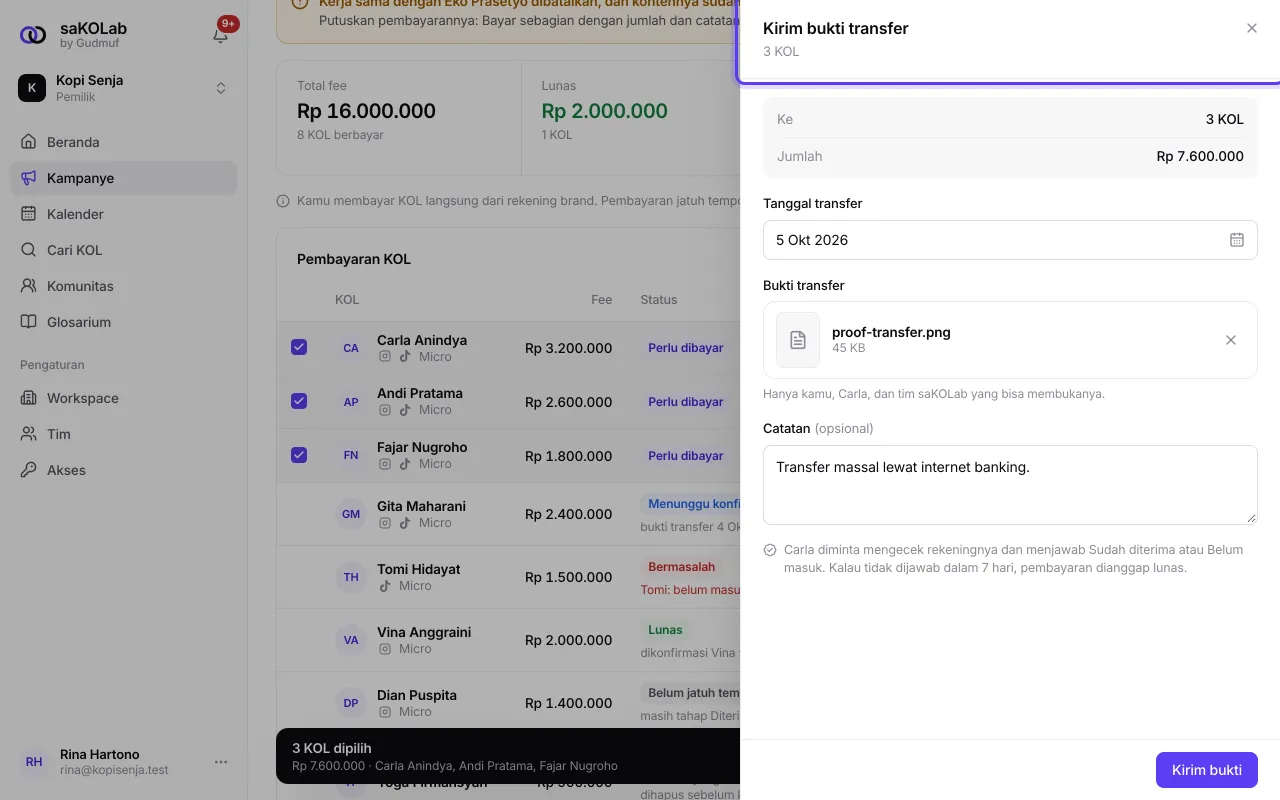Viewport: 1280px width, 800px height.
Task: Uncheck the Carla Anindya row checkbox
Action: tap(299, 347)
